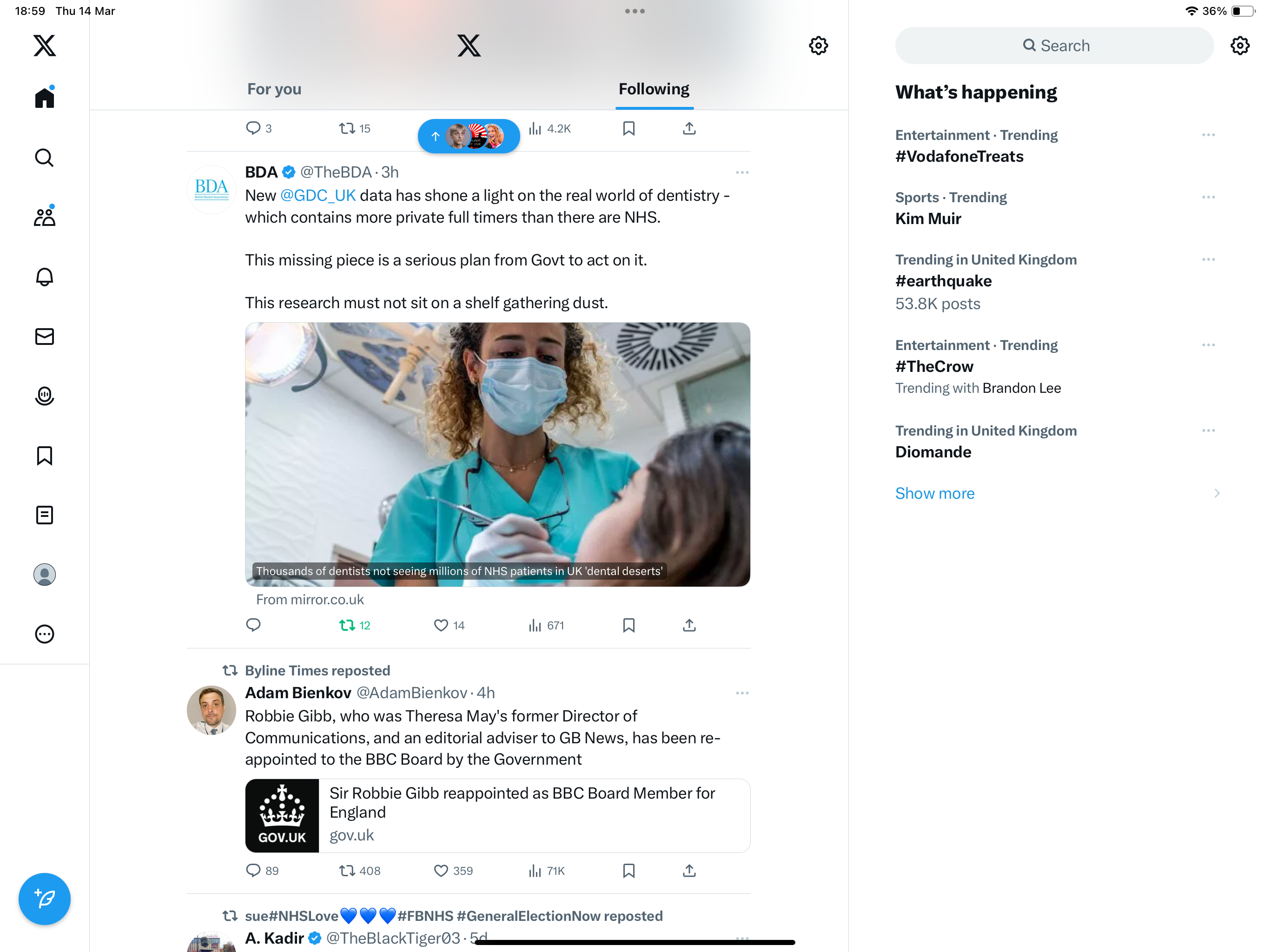Reply to top post with 3 replies

point(258,128)
